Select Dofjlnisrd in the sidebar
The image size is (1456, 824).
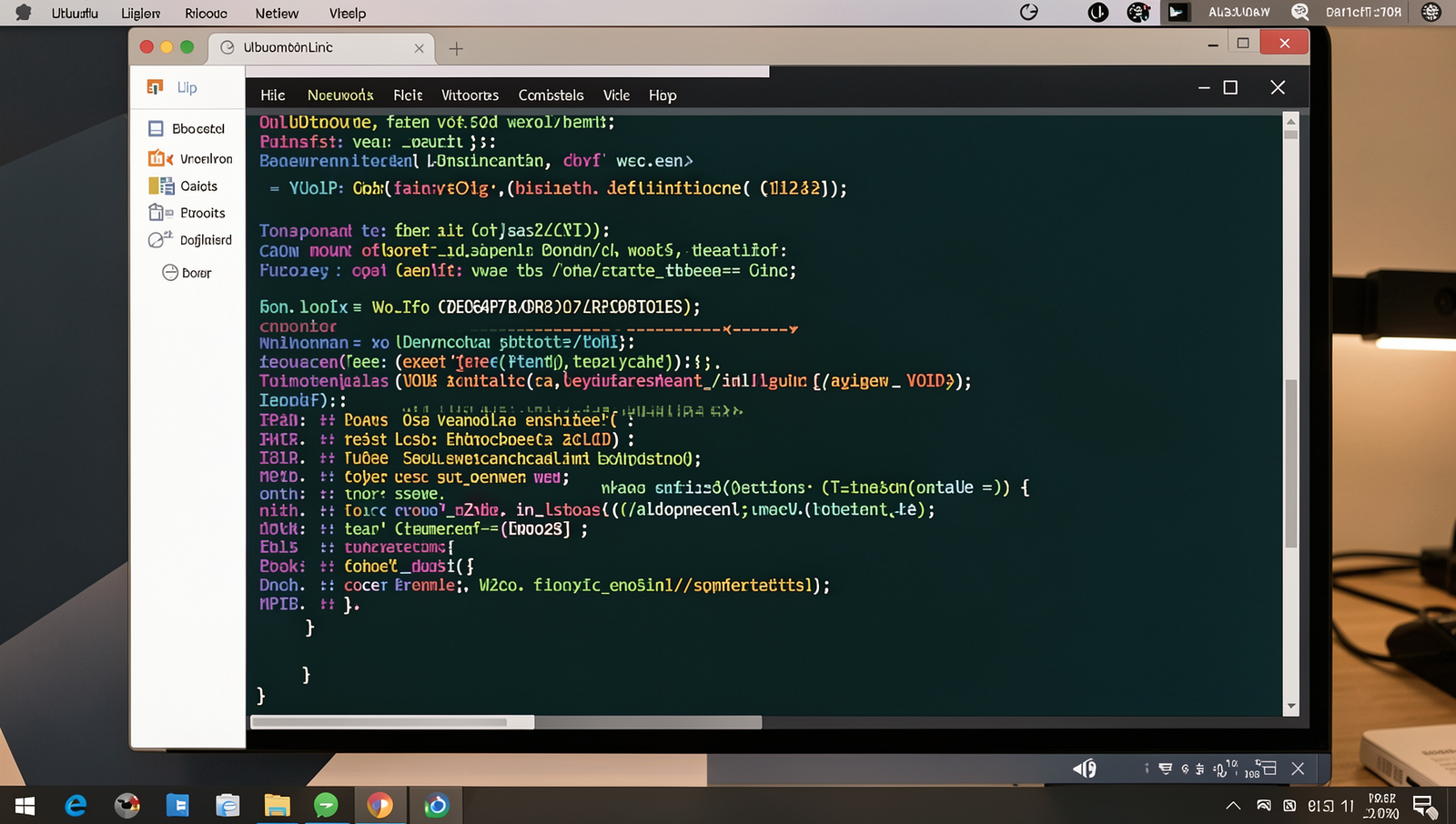pyautogui.click(x=206, y=240)
